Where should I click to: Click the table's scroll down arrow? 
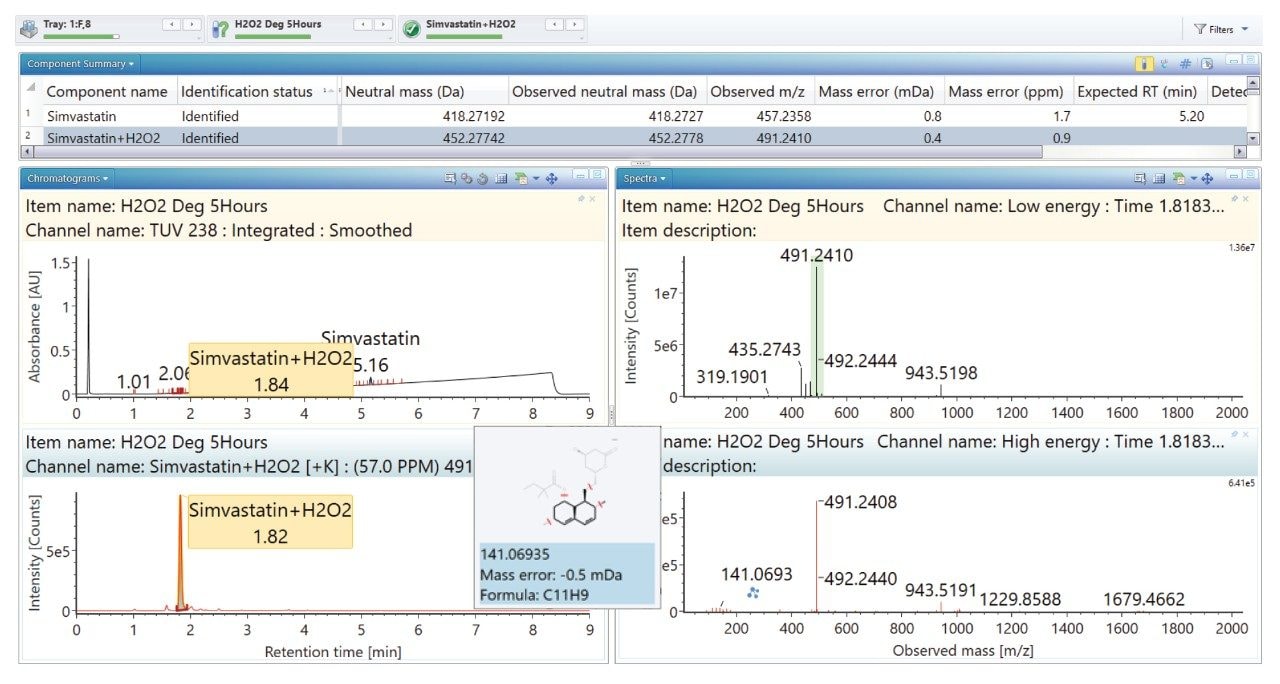pyautogui.click(x=1253, y=138)
